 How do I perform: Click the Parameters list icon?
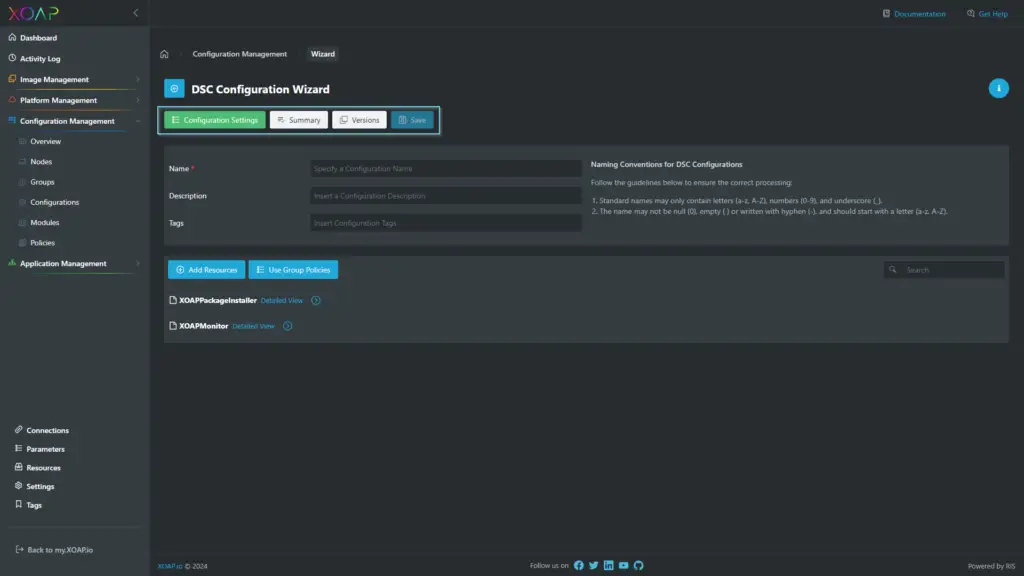pyautogui.click(x=18, y=449)
